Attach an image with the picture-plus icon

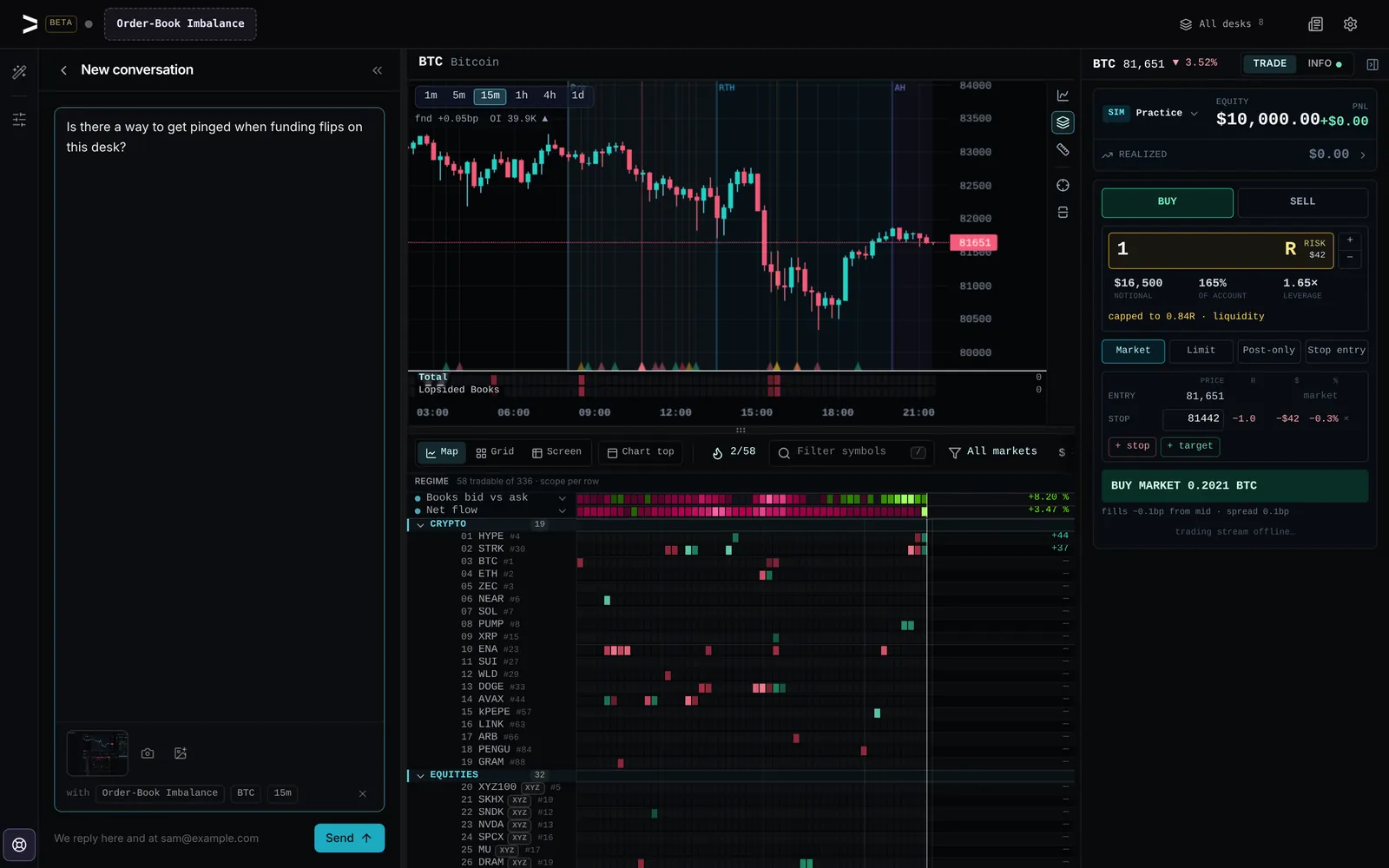click(181, 753)
